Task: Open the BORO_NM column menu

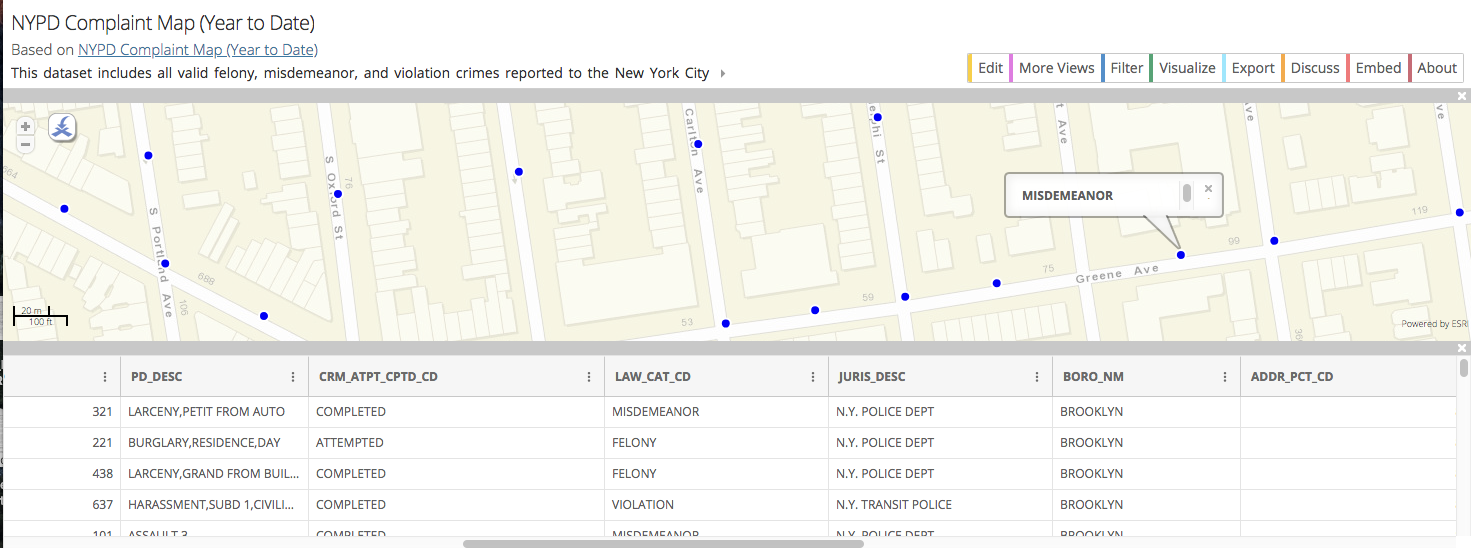Action: [1225, 377]
